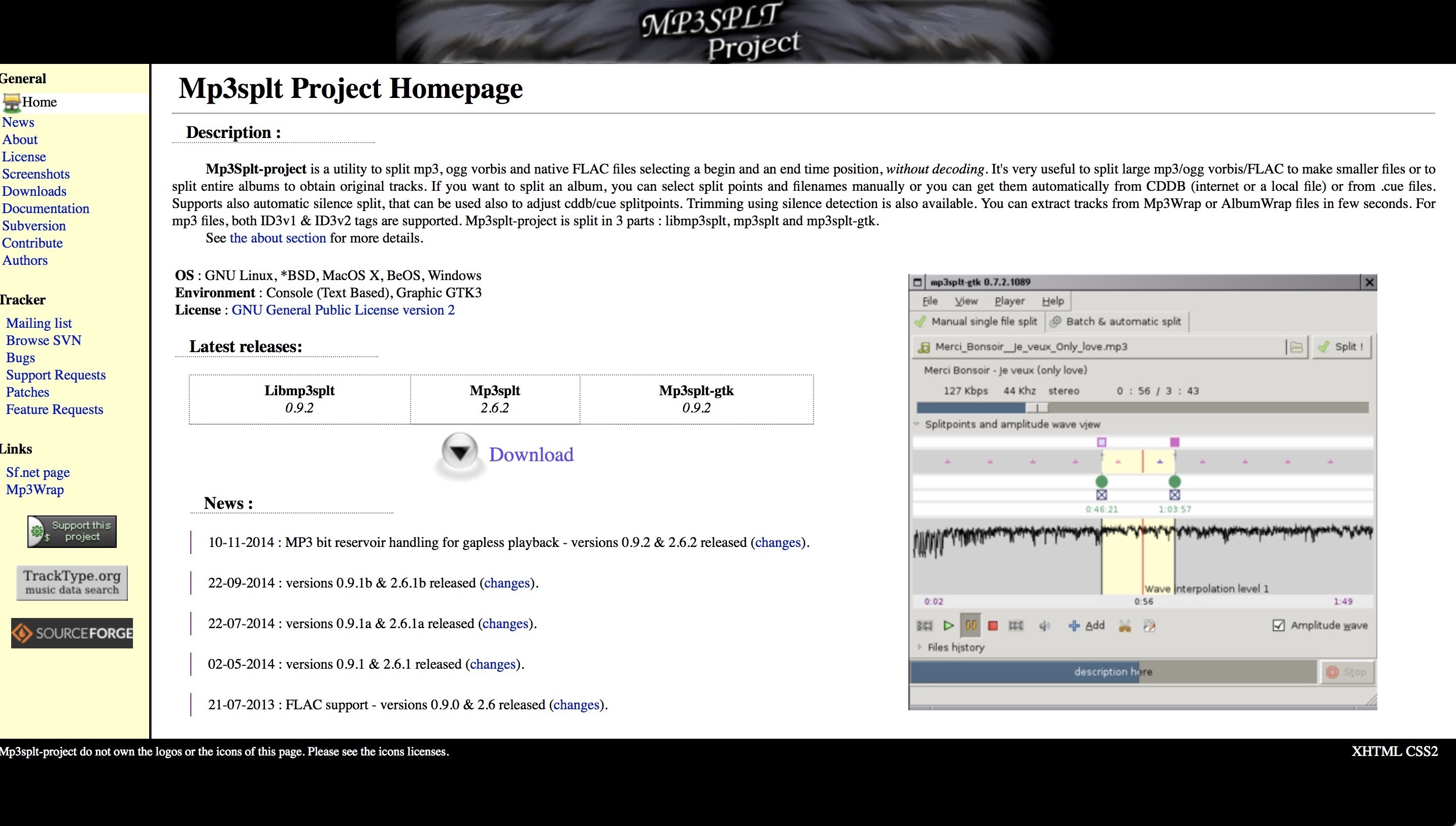The height and width of the screenshot is (826, 1456).
Task: Open the About page link
Action: tap(20, 140)
